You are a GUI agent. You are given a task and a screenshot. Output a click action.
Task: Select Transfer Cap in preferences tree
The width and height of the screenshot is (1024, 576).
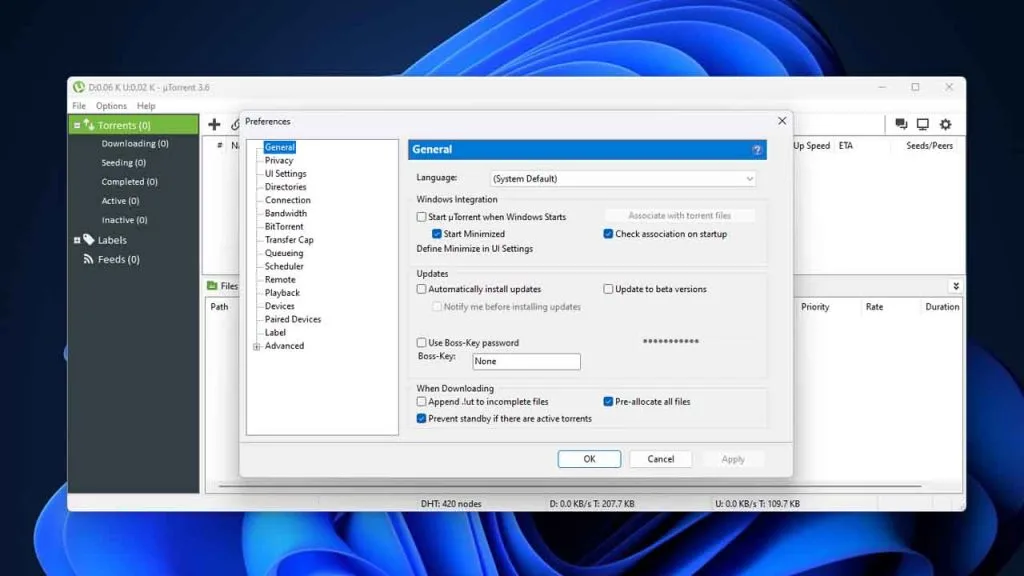coord(289,240)
